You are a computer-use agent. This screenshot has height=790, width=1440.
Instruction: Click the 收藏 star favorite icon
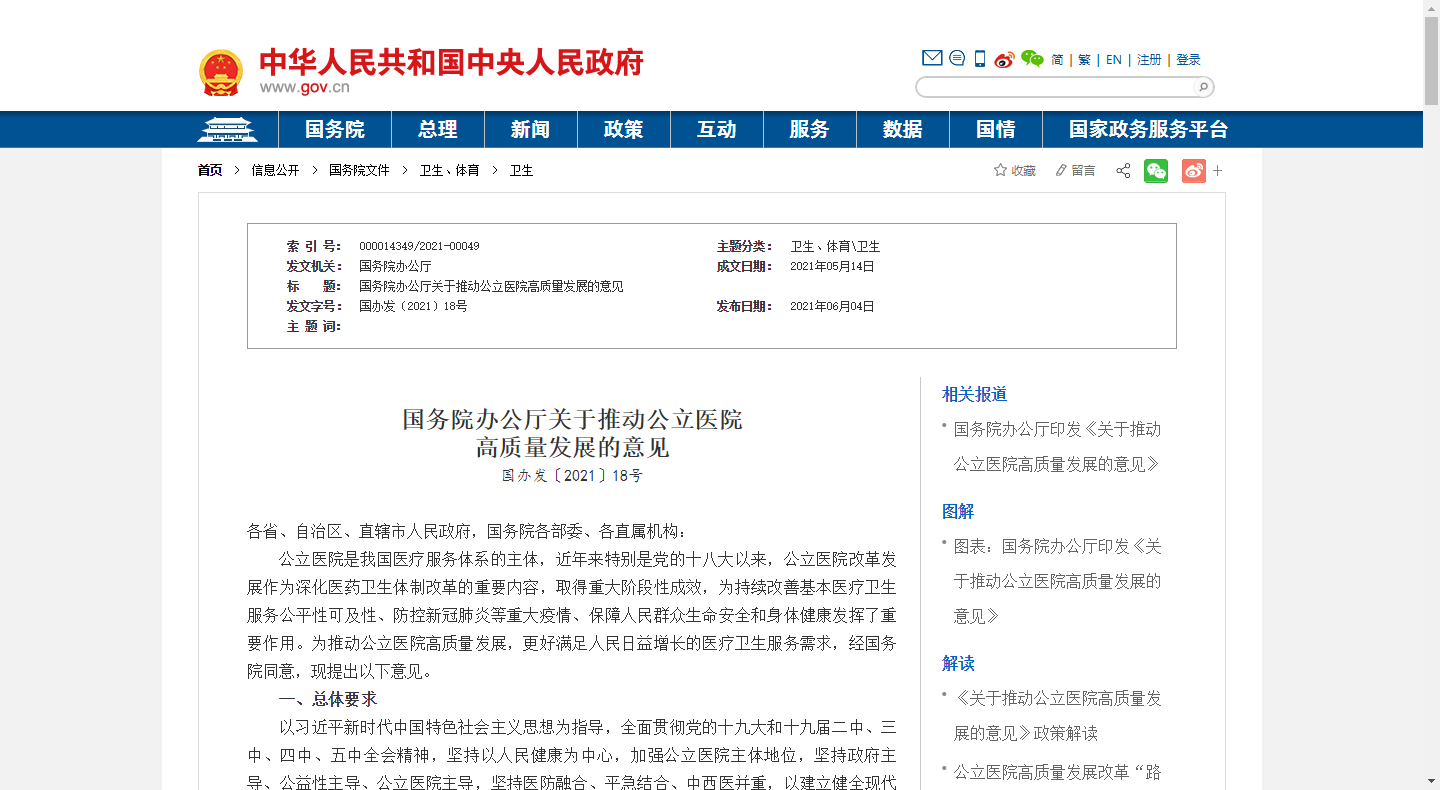[1000, 170]
